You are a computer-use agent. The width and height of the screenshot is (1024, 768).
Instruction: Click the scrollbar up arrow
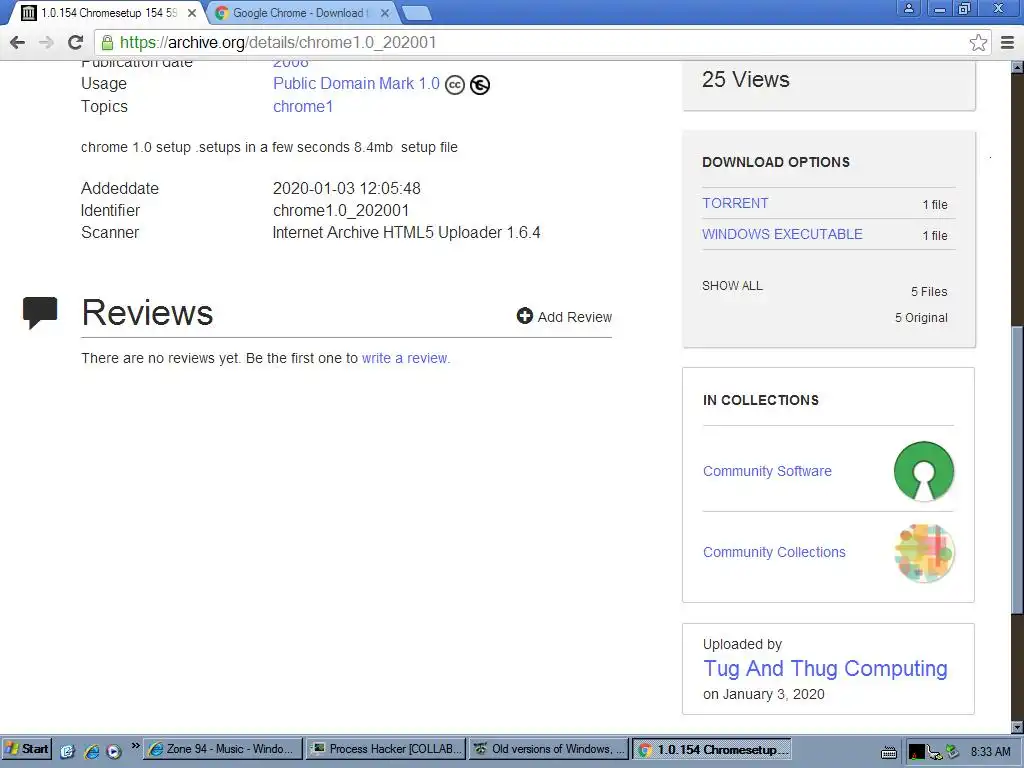[1017, 67]
